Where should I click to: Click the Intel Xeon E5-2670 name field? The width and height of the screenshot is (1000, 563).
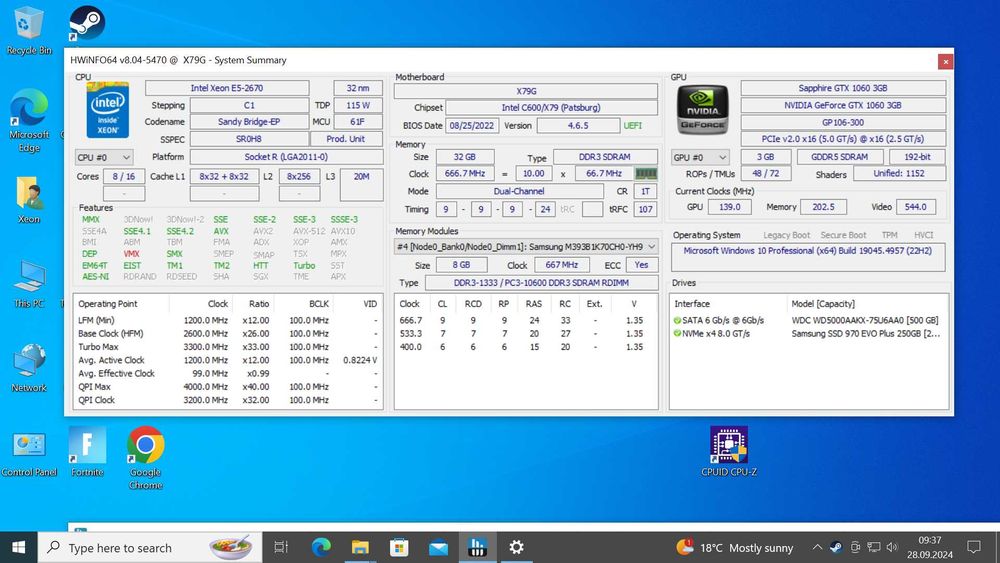pos(227,88)
